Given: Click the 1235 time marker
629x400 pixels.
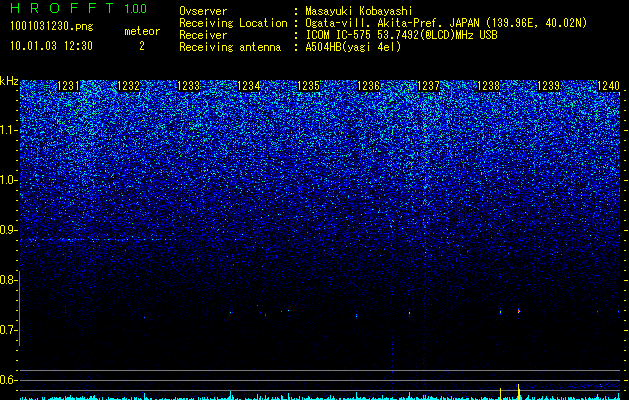Looking at the screenshot, I should click(x=308, y=86).
